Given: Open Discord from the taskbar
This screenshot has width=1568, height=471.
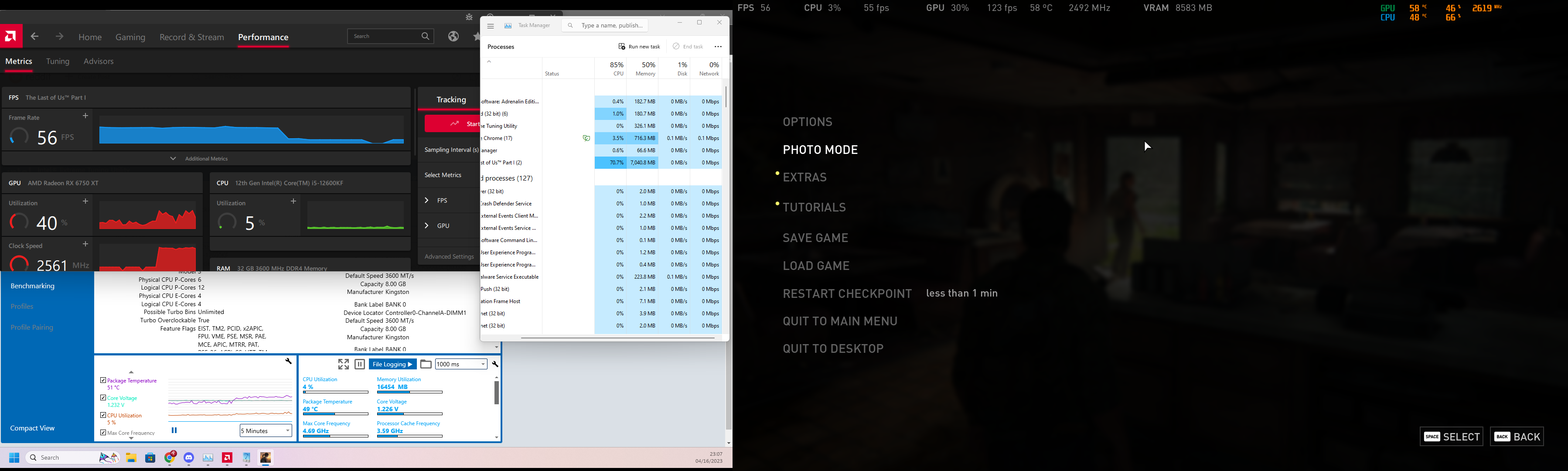Looking at the screenshot, I should pos(189,457).
